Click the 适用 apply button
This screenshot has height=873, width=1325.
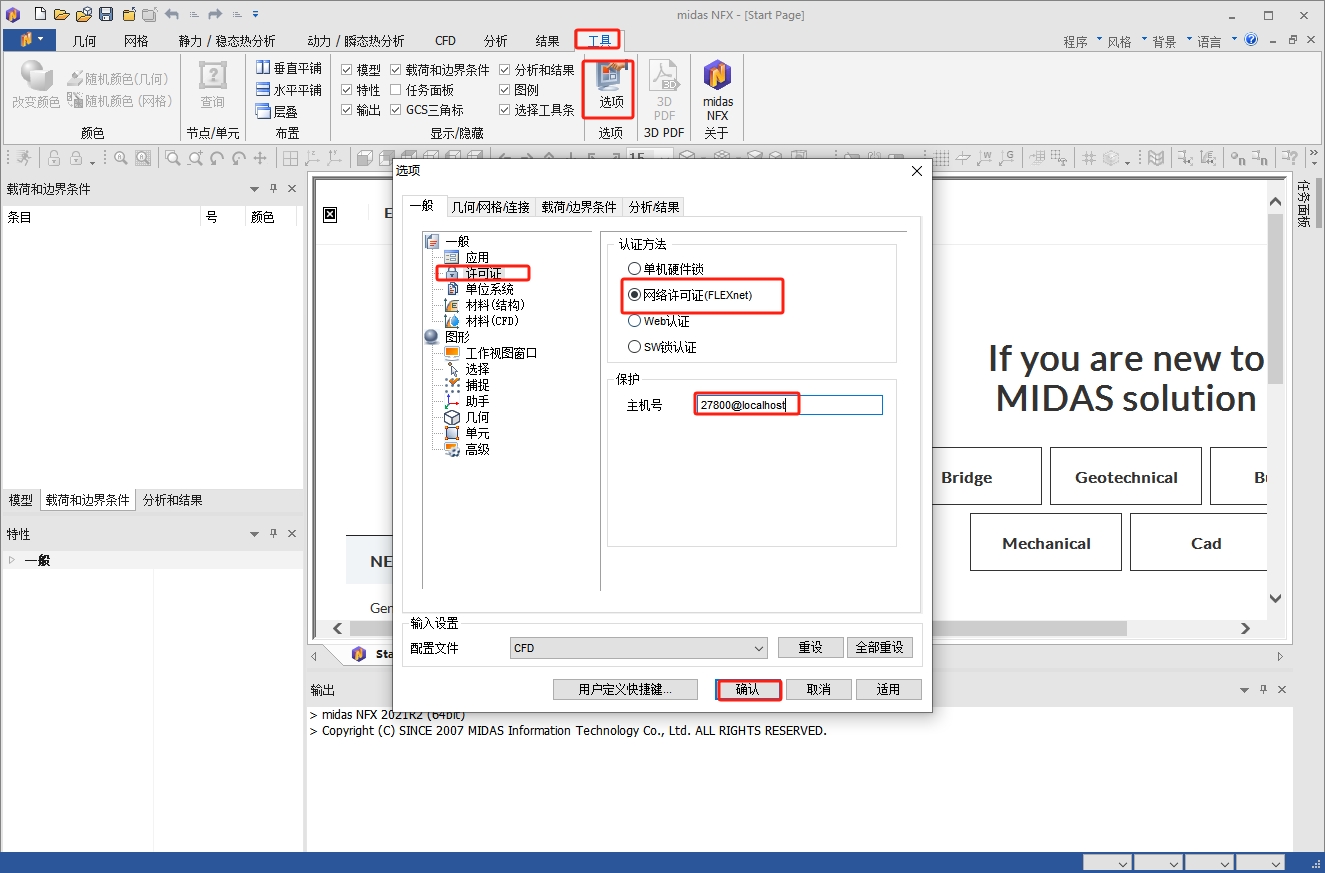(x=888, y=689)
